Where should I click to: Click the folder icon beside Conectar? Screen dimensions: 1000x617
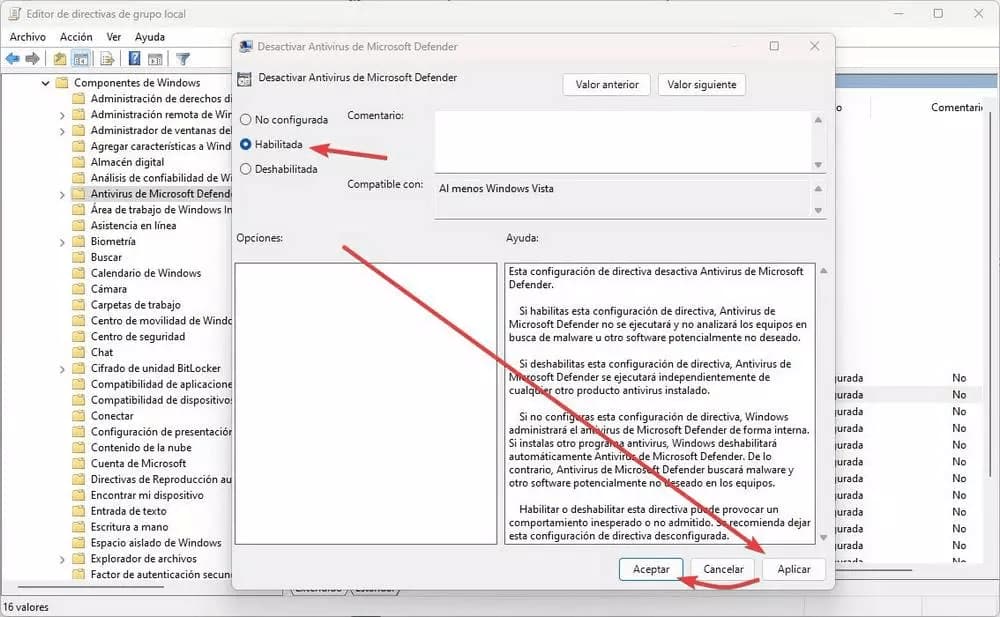click(78, 416)
